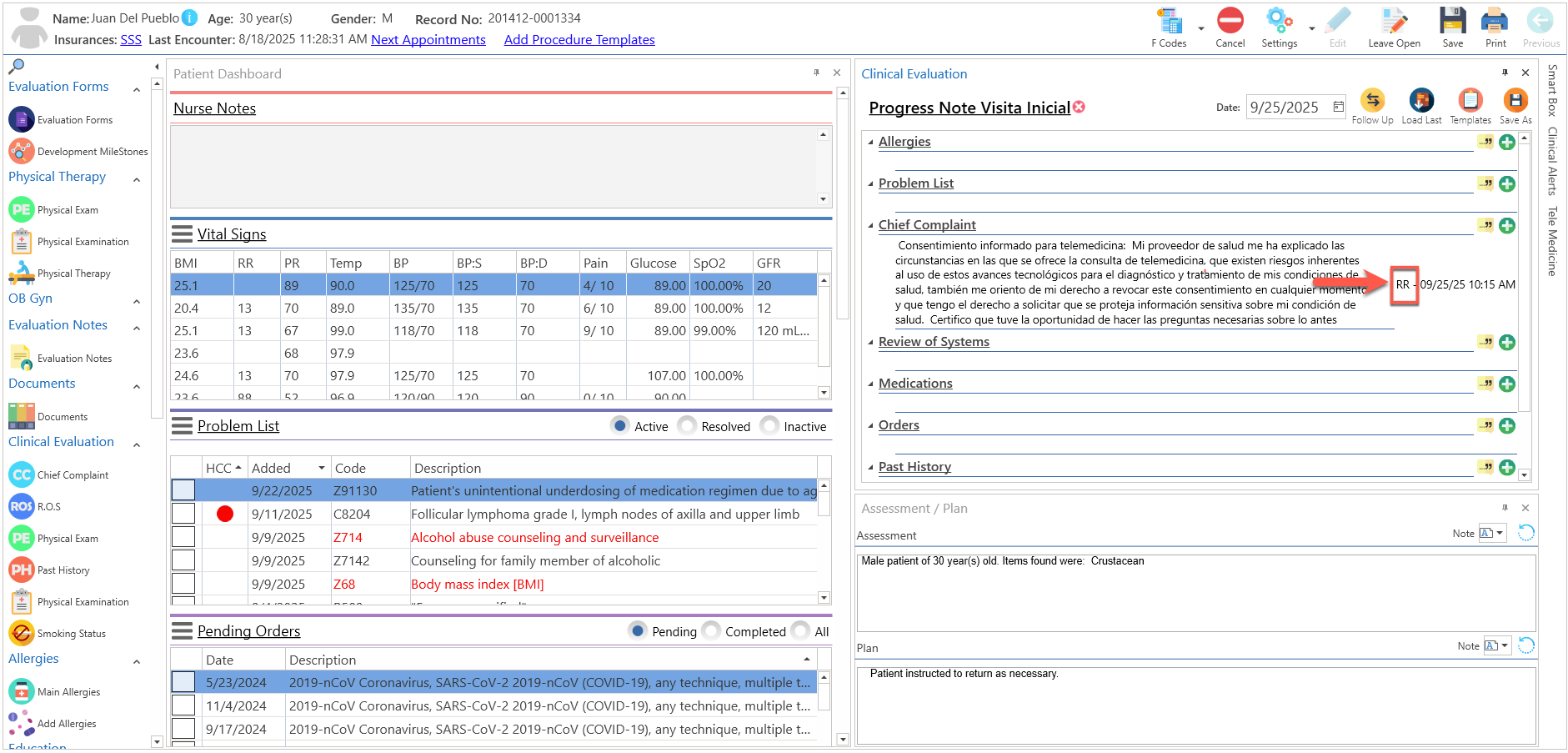Image resolution: width=1568 pixels, height=753 pixels.
Task: Collapse the Documents sidebar group
Action: [137, 387]
